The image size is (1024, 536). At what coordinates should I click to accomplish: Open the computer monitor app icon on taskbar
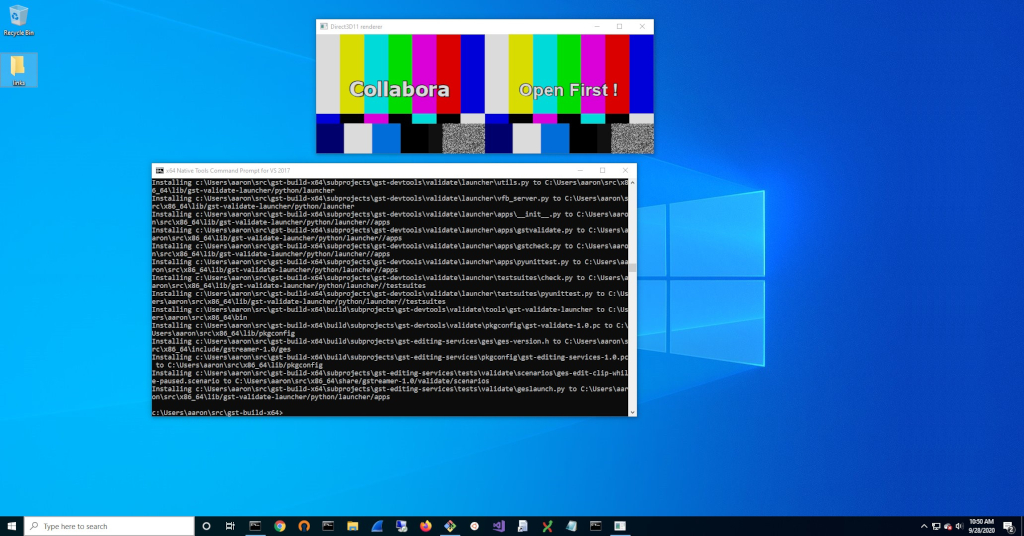point(401,526)
